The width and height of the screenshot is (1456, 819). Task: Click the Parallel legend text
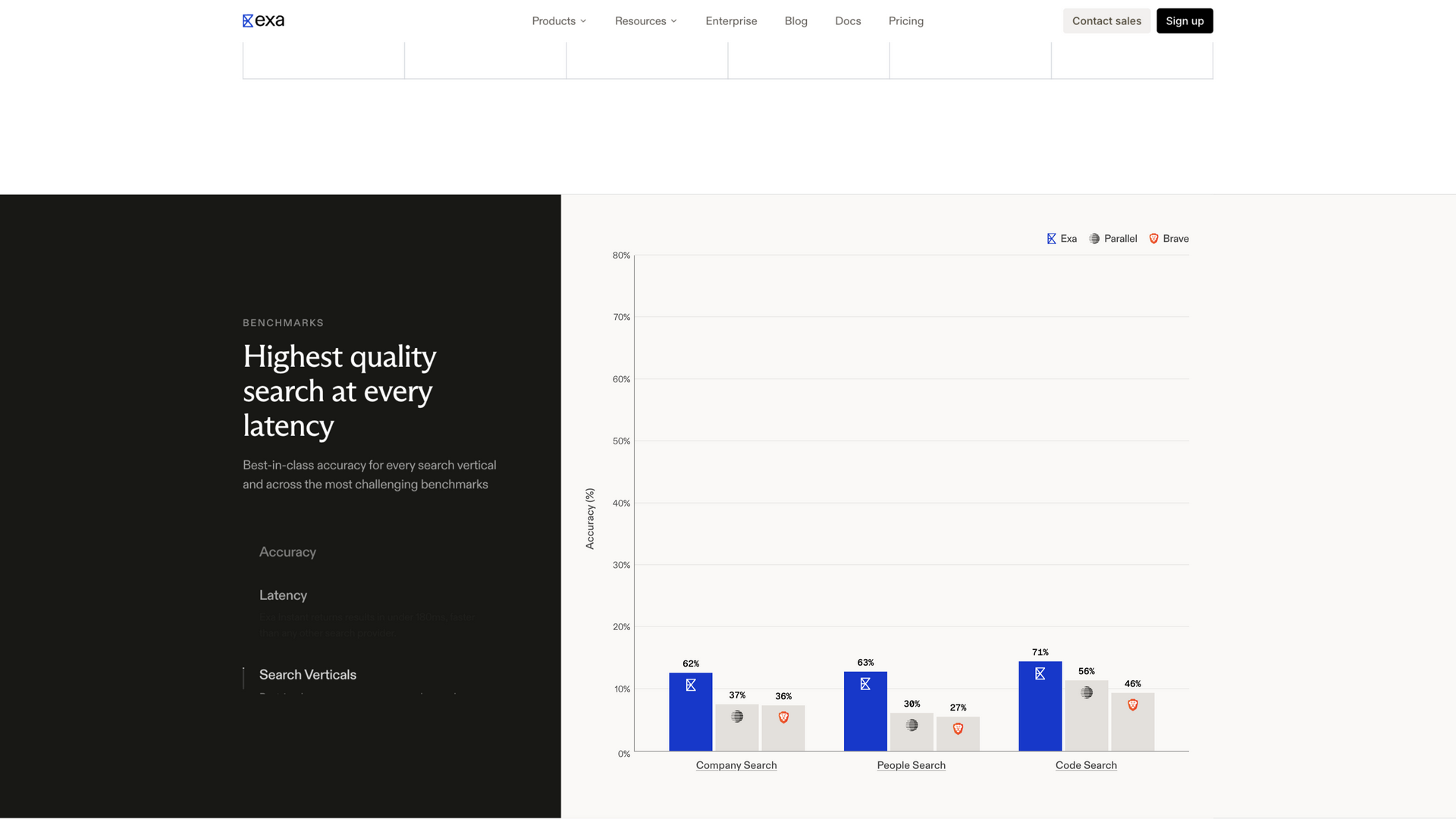[1120, 239]
